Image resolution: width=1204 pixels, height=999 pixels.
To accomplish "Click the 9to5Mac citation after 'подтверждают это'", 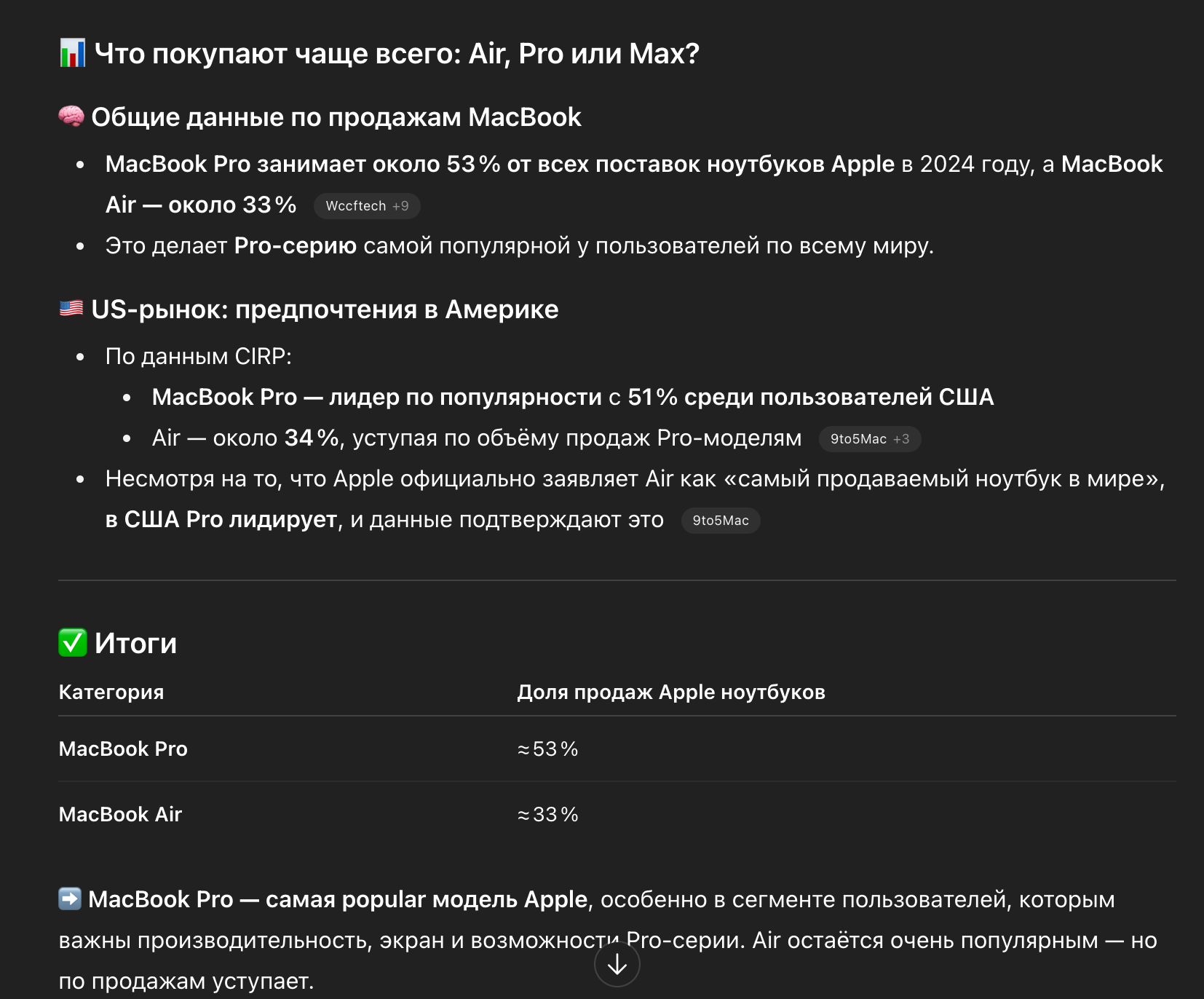I will click(x=721, y=521).
